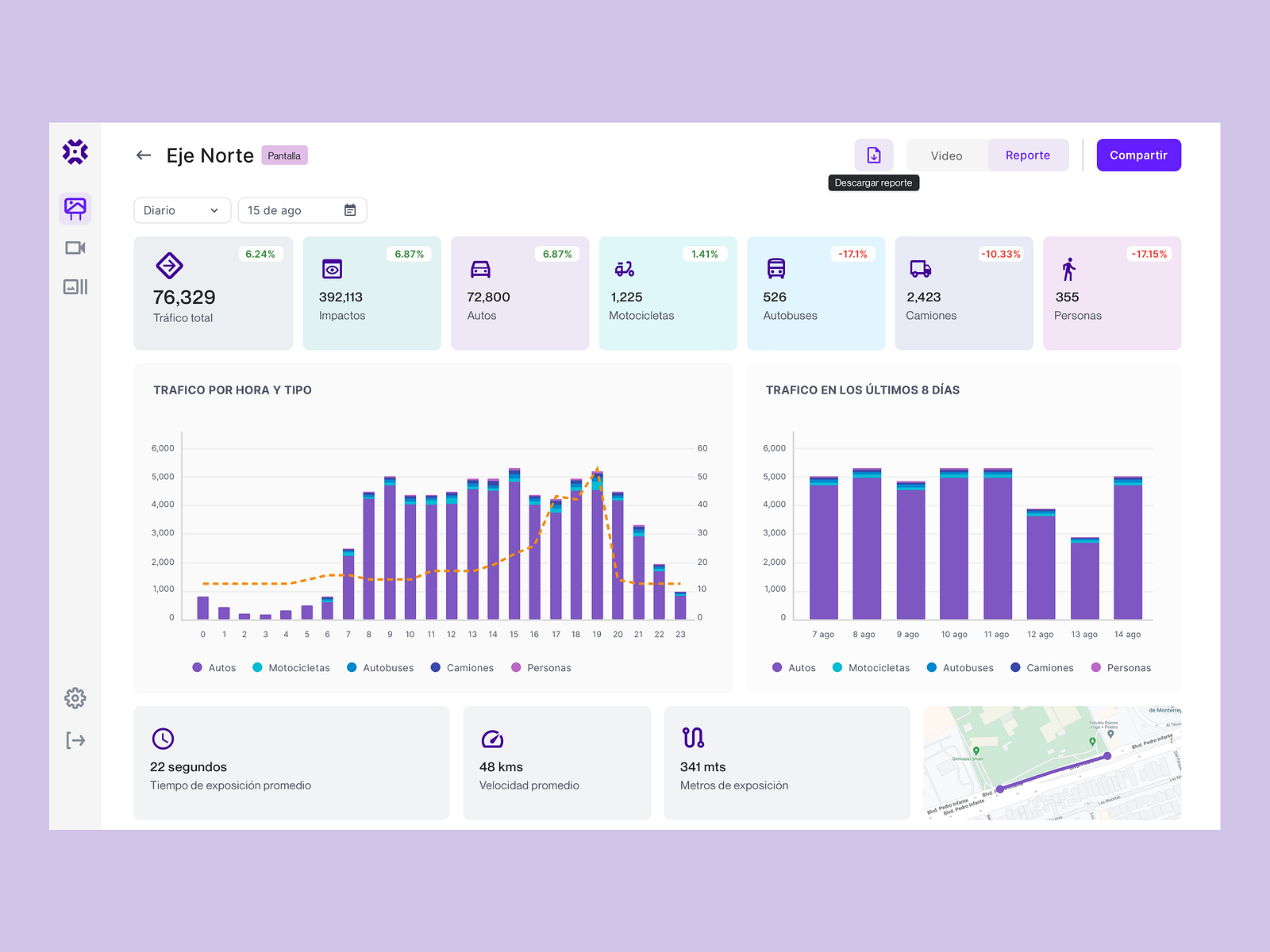Click the hour 9 bar in hourly chart
This screenshot has width=1270, height=952.
[390, 547]
